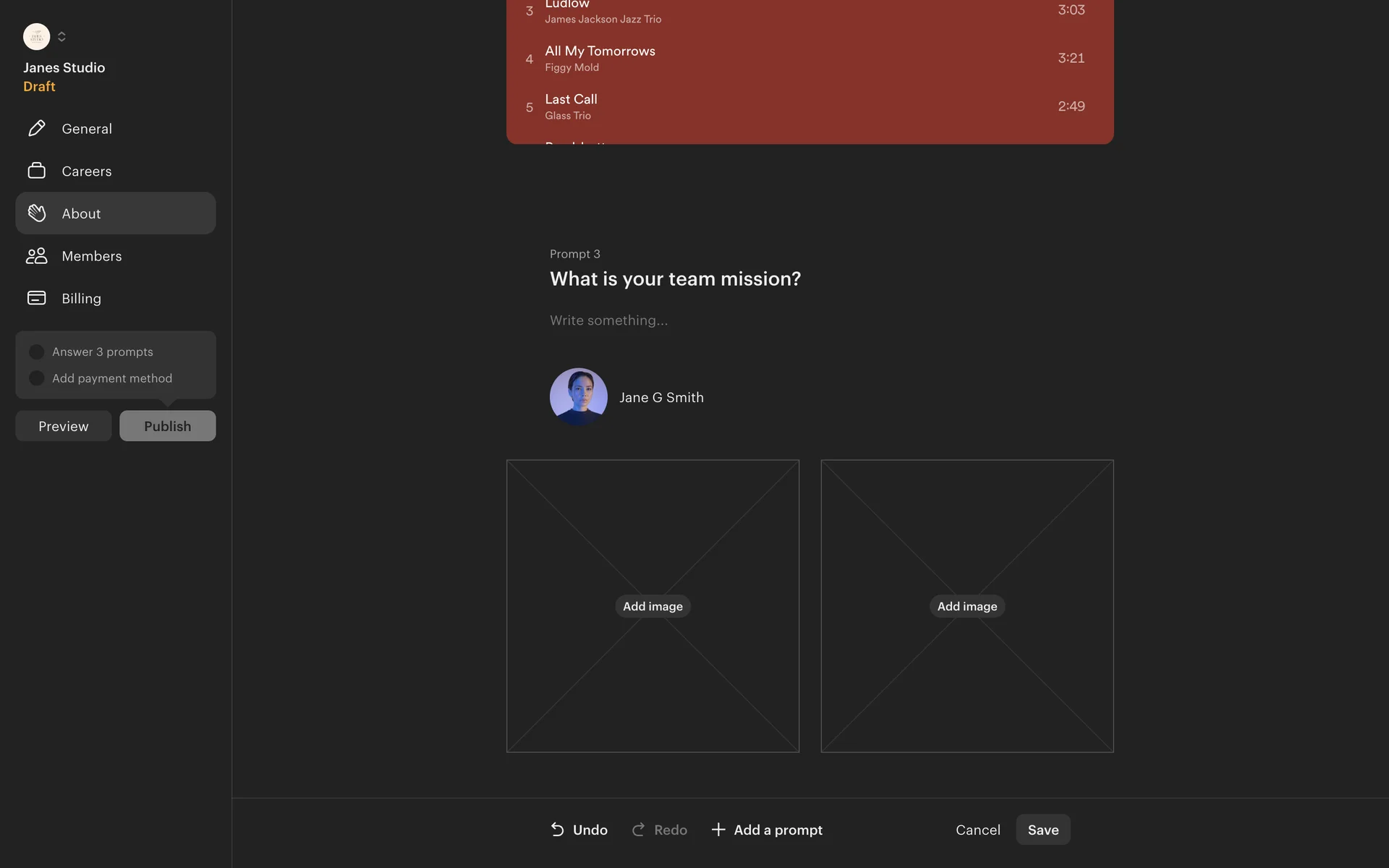Click the Billing card icon
Image resolution: width=1389 pixels, height=868 pixels.
(x=37, y=298)
